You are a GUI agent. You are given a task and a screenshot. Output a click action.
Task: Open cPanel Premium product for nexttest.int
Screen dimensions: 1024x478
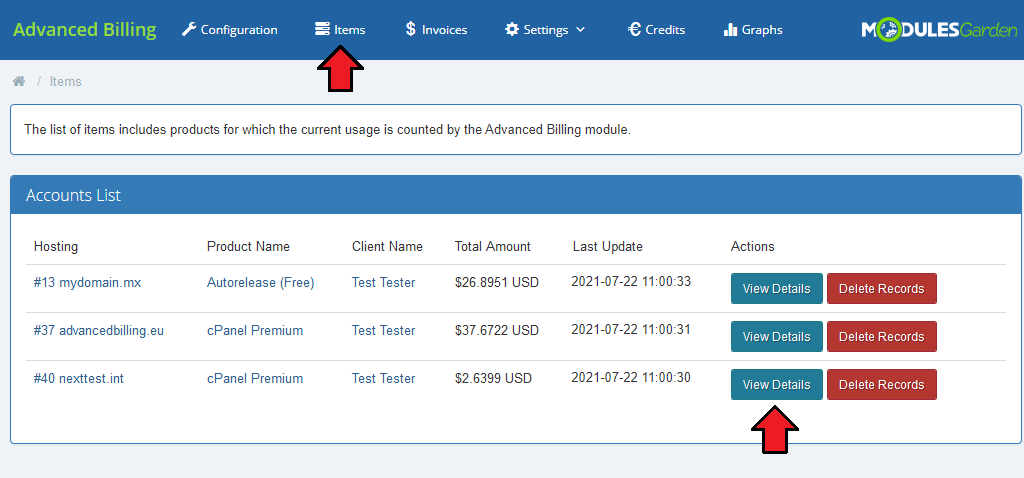point(255,378)
